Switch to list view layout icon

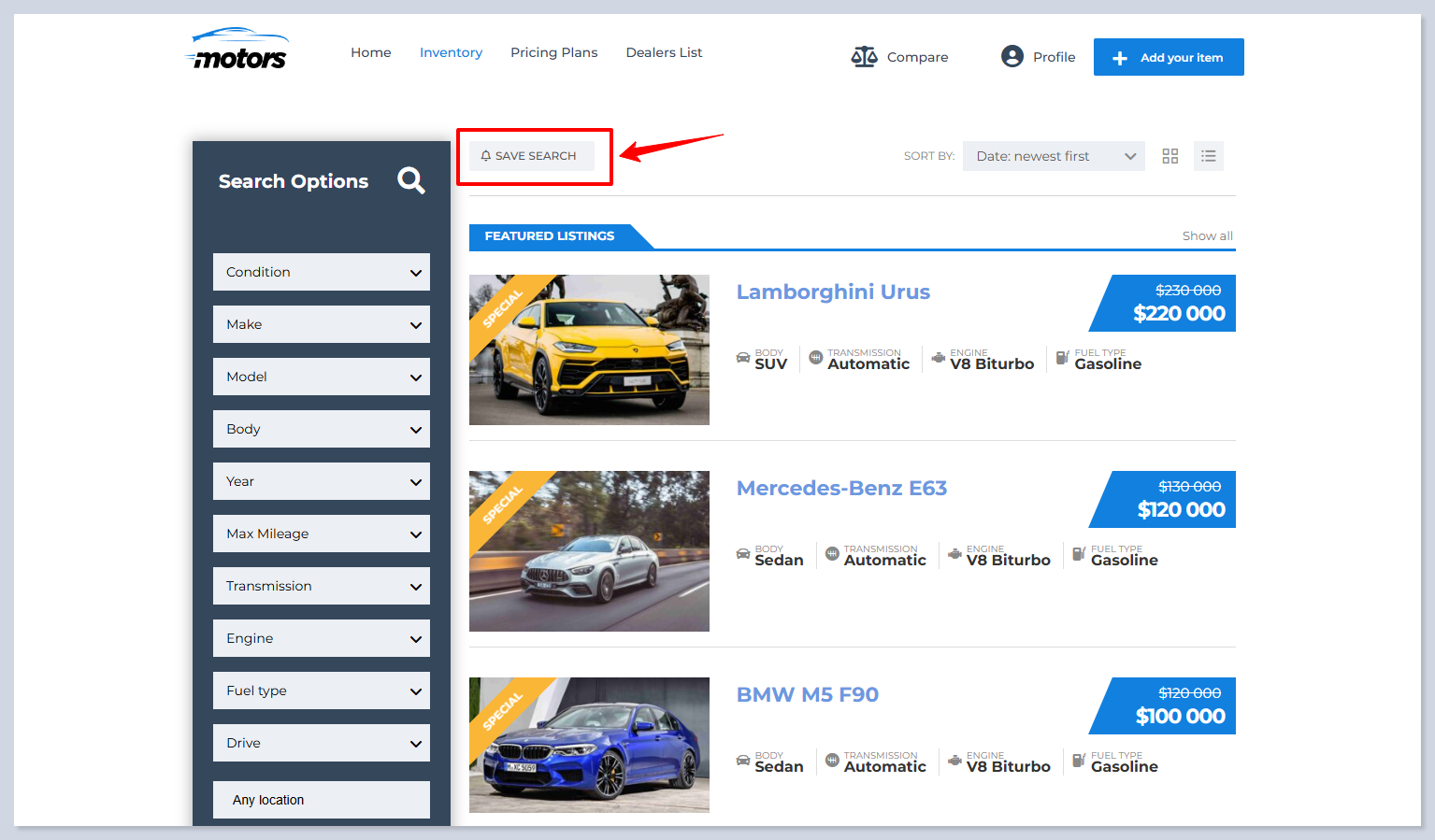pyautogui.click(x=1208, y=156)
